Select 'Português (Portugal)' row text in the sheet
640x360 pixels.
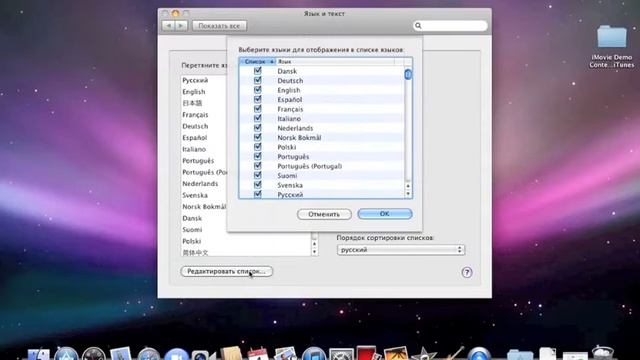point(310,166)
